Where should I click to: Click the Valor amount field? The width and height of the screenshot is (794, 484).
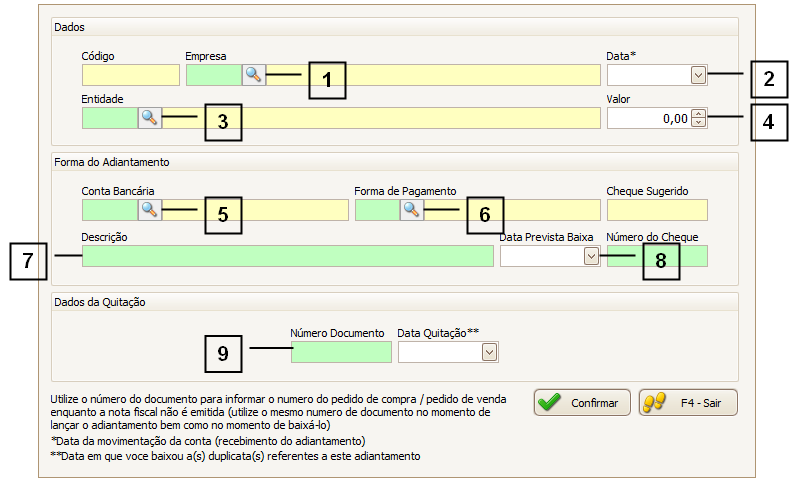(648, 118)
